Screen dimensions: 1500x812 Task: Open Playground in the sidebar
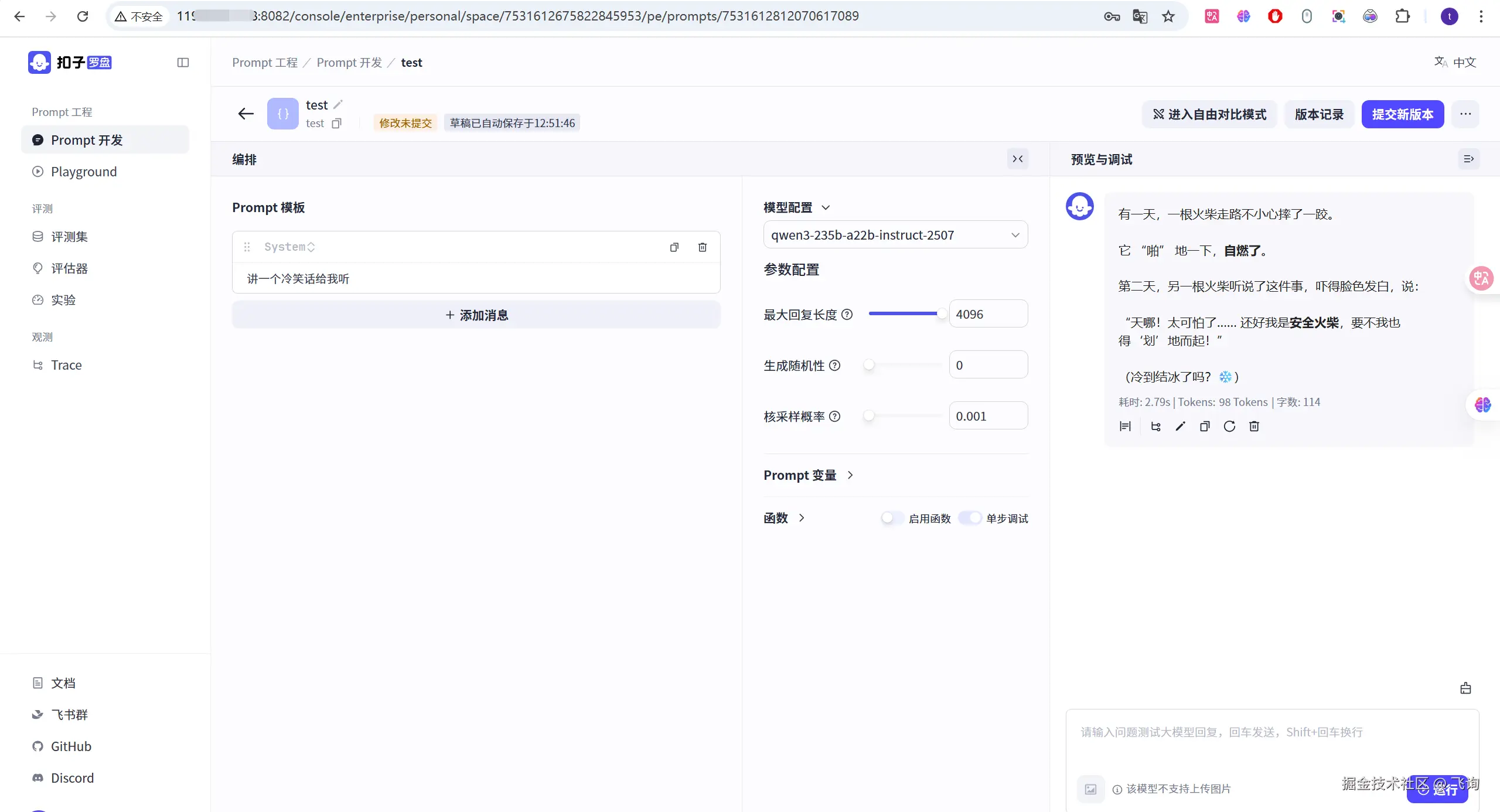coord(84,172)
